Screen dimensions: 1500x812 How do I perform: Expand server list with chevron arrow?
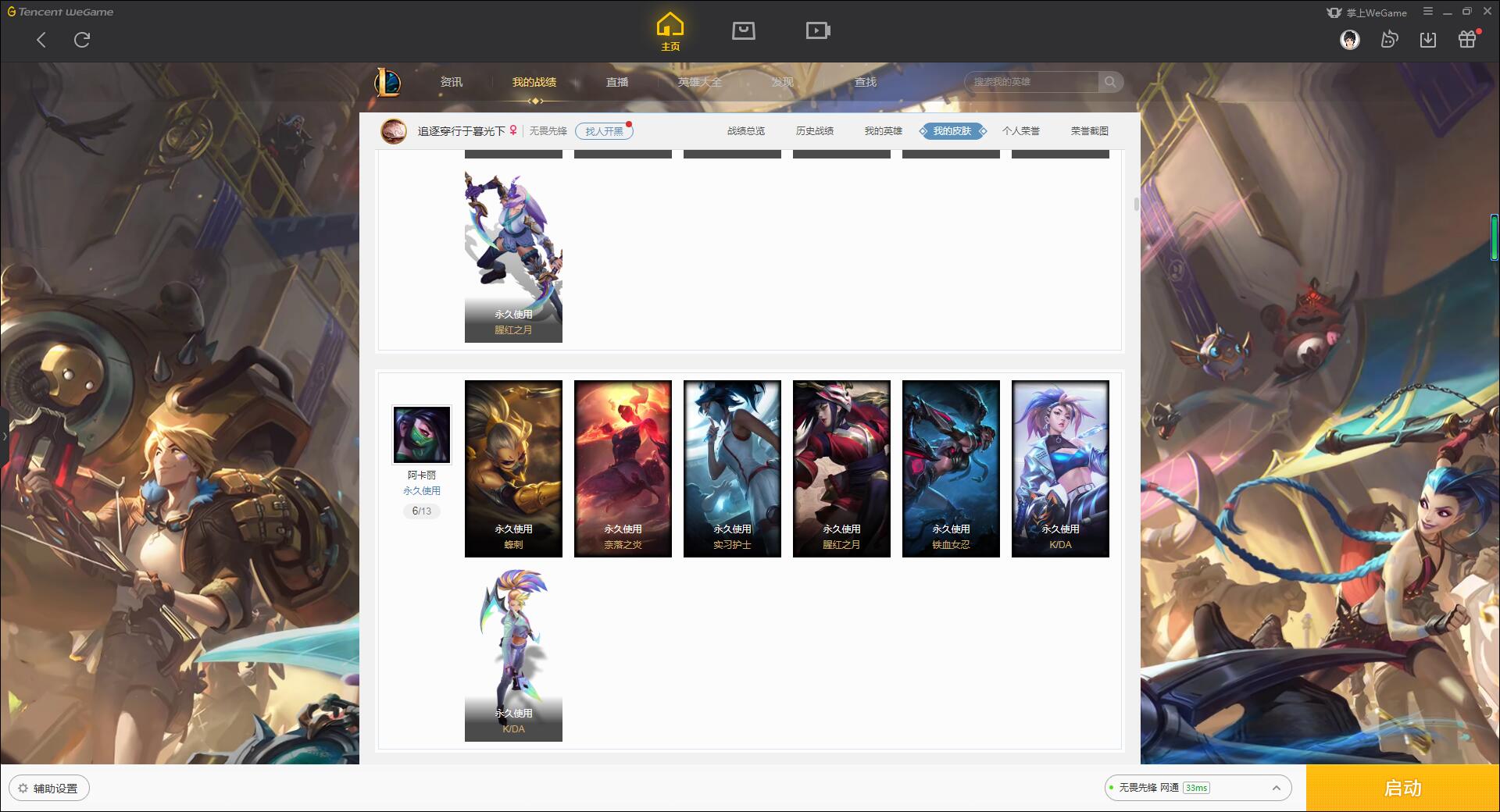pos(1276,788)
